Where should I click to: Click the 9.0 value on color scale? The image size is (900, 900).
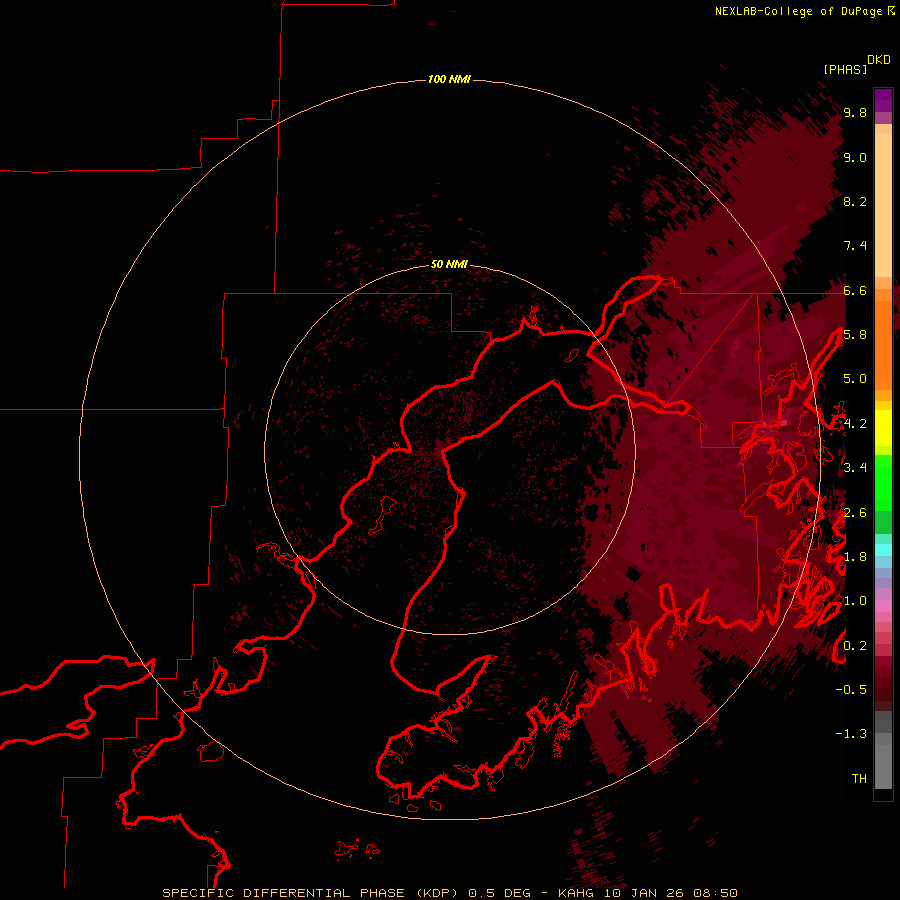tap(855, 157)
